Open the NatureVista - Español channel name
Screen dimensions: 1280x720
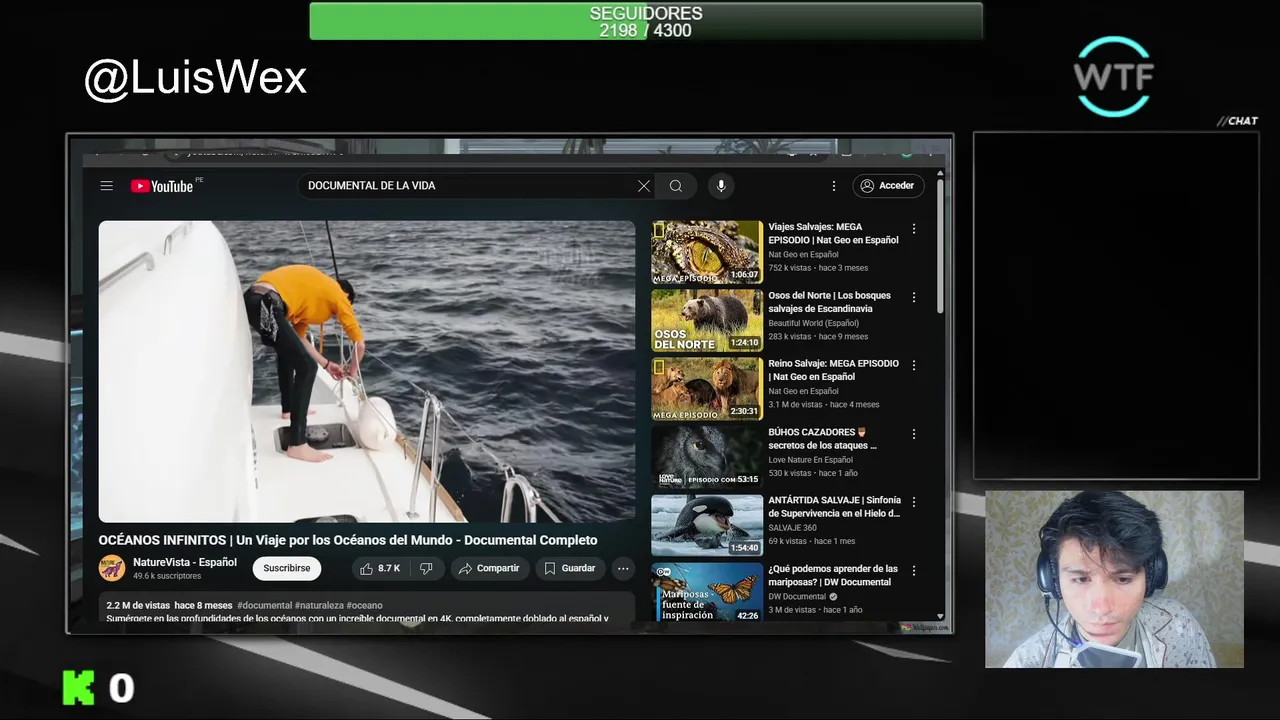pyautogui.click(x=185, y=562)
